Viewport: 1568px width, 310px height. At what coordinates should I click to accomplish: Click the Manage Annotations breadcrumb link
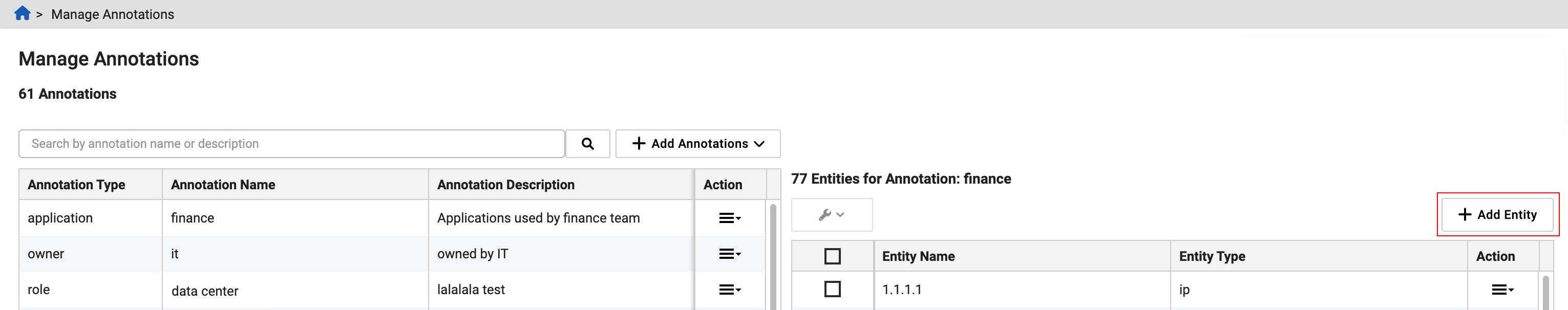click(x=113, y=14)
